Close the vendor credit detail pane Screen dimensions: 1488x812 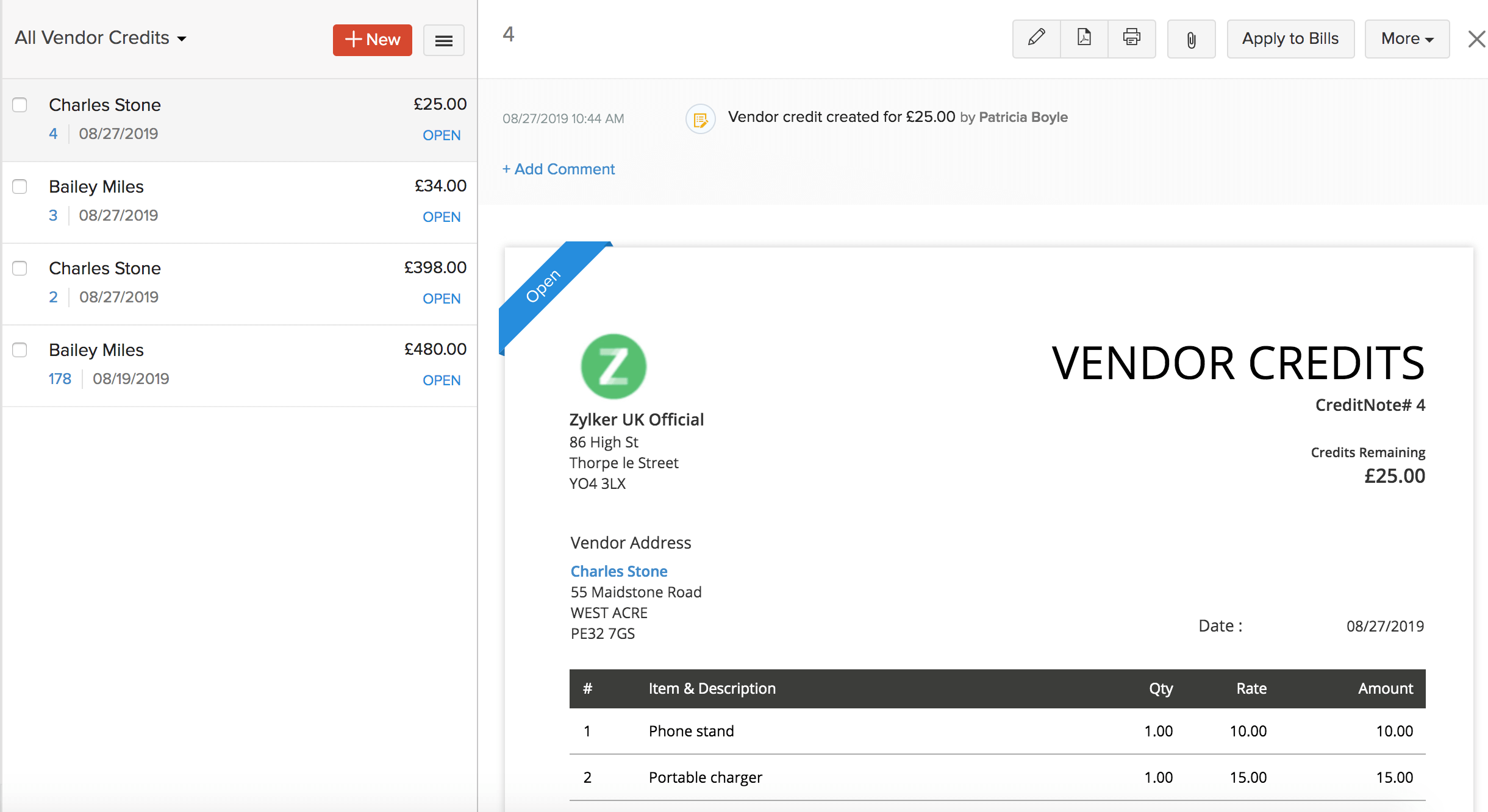pos(1476,39)
